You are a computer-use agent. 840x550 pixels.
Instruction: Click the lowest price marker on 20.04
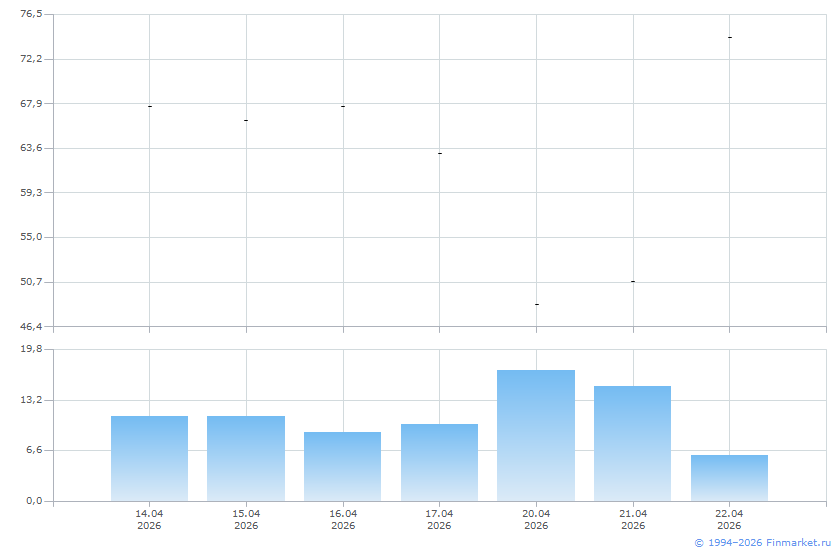536,304
